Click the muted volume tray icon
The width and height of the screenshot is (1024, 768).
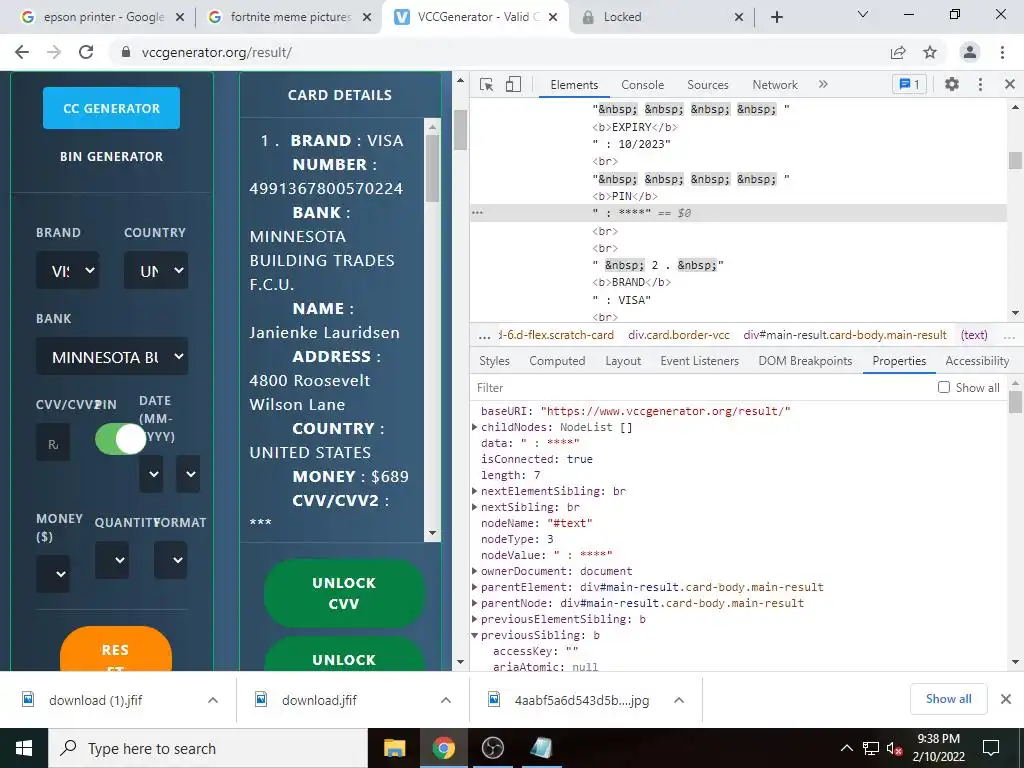pyautogui.click(x=894, y=748)
